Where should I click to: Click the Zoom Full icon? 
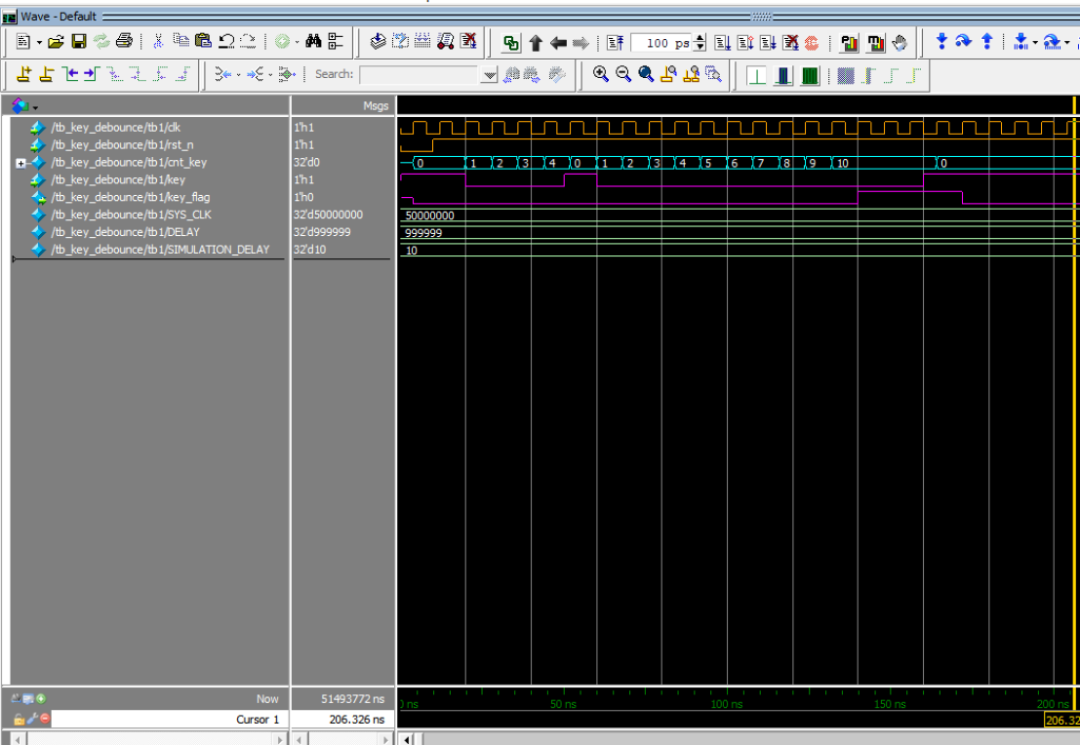(x=646, y=74)
